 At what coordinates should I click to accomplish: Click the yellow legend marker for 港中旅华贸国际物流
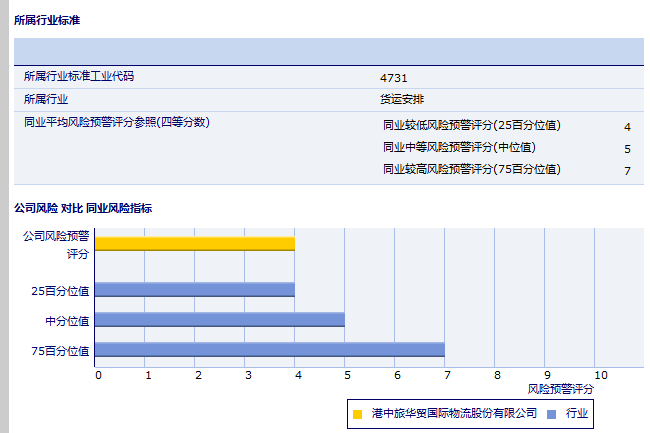(x=358, y=413)
